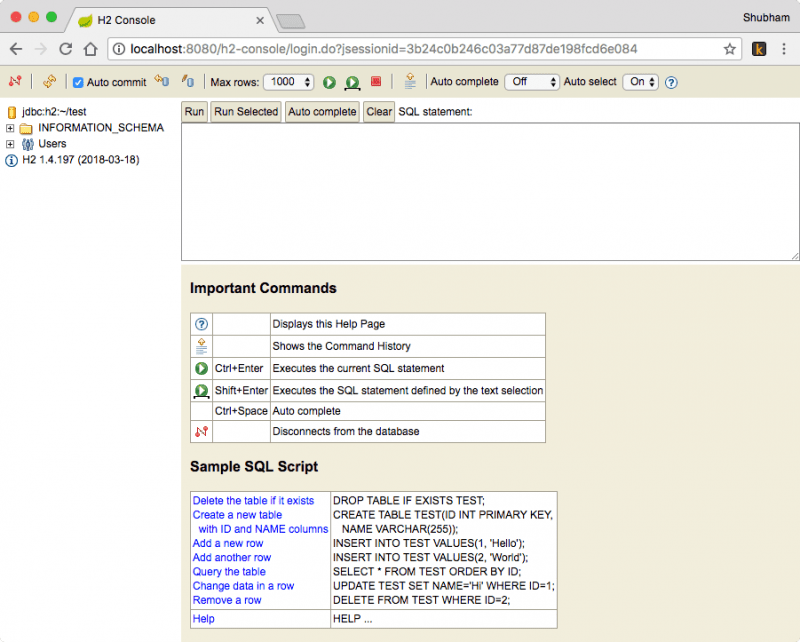Image resolution: width=800 pixels, height=642 pixels.
Task: Click the Rollback toolbar icon
Action: pos(162,81)
